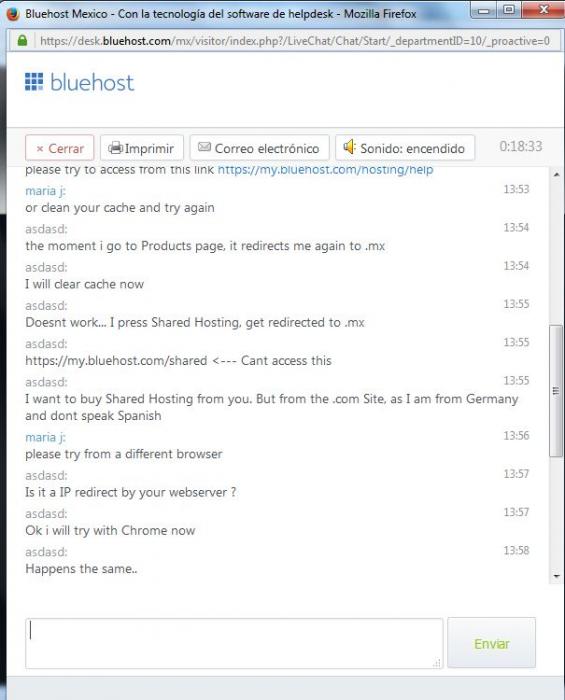Click the bluehost wordmark logo
565x700 pixels.
coord(92,83)
